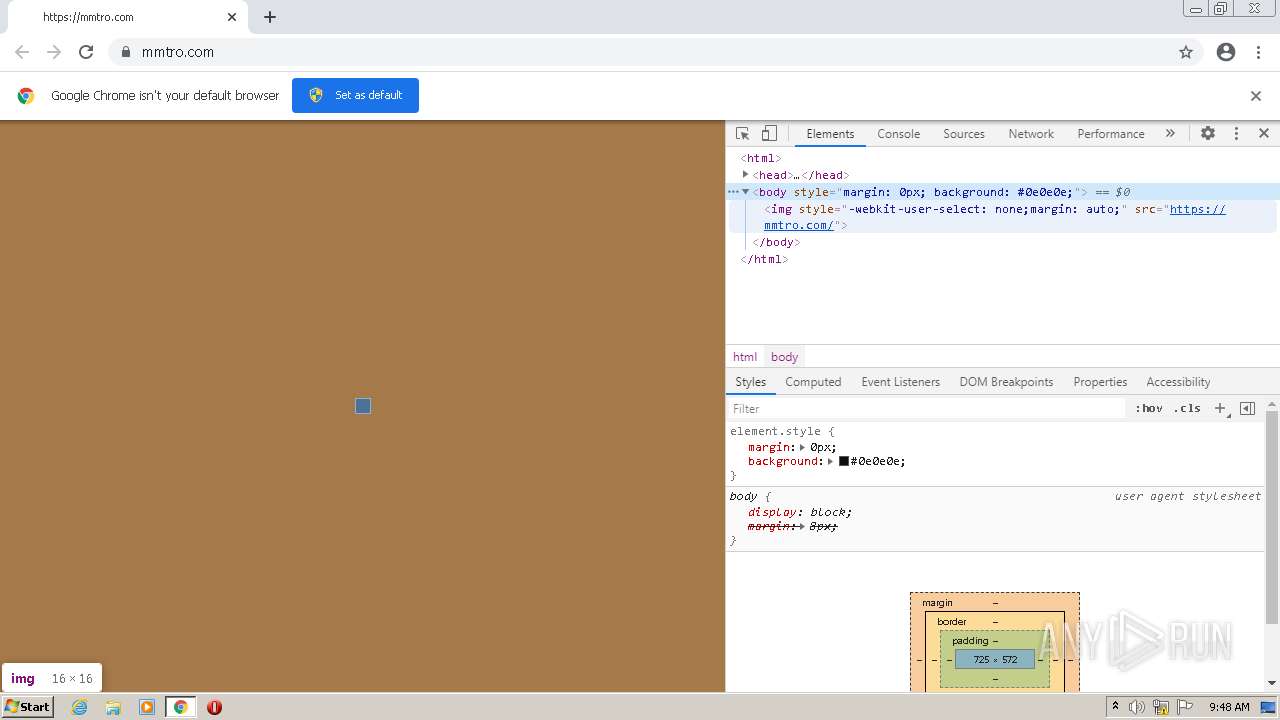Click the box model border label
Viewport: 1280px width, 720px height.
pos(952,622)
